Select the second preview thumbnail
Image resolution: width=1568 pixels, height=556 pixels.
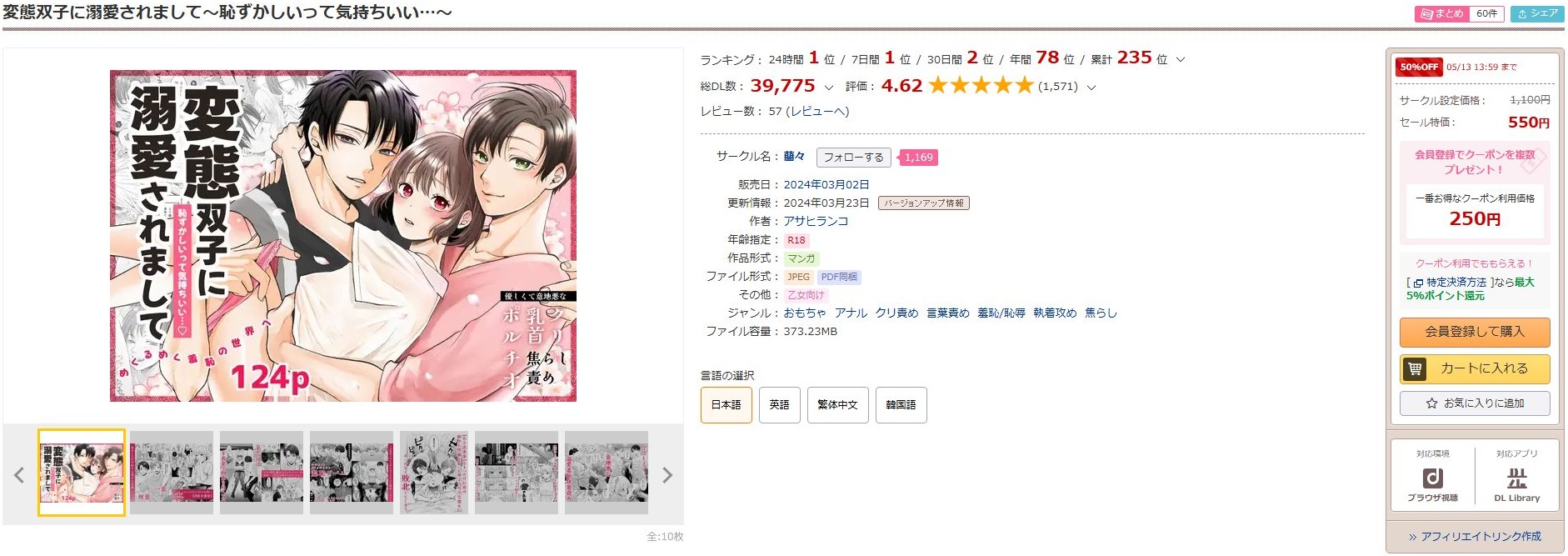(x=172, y=472)
